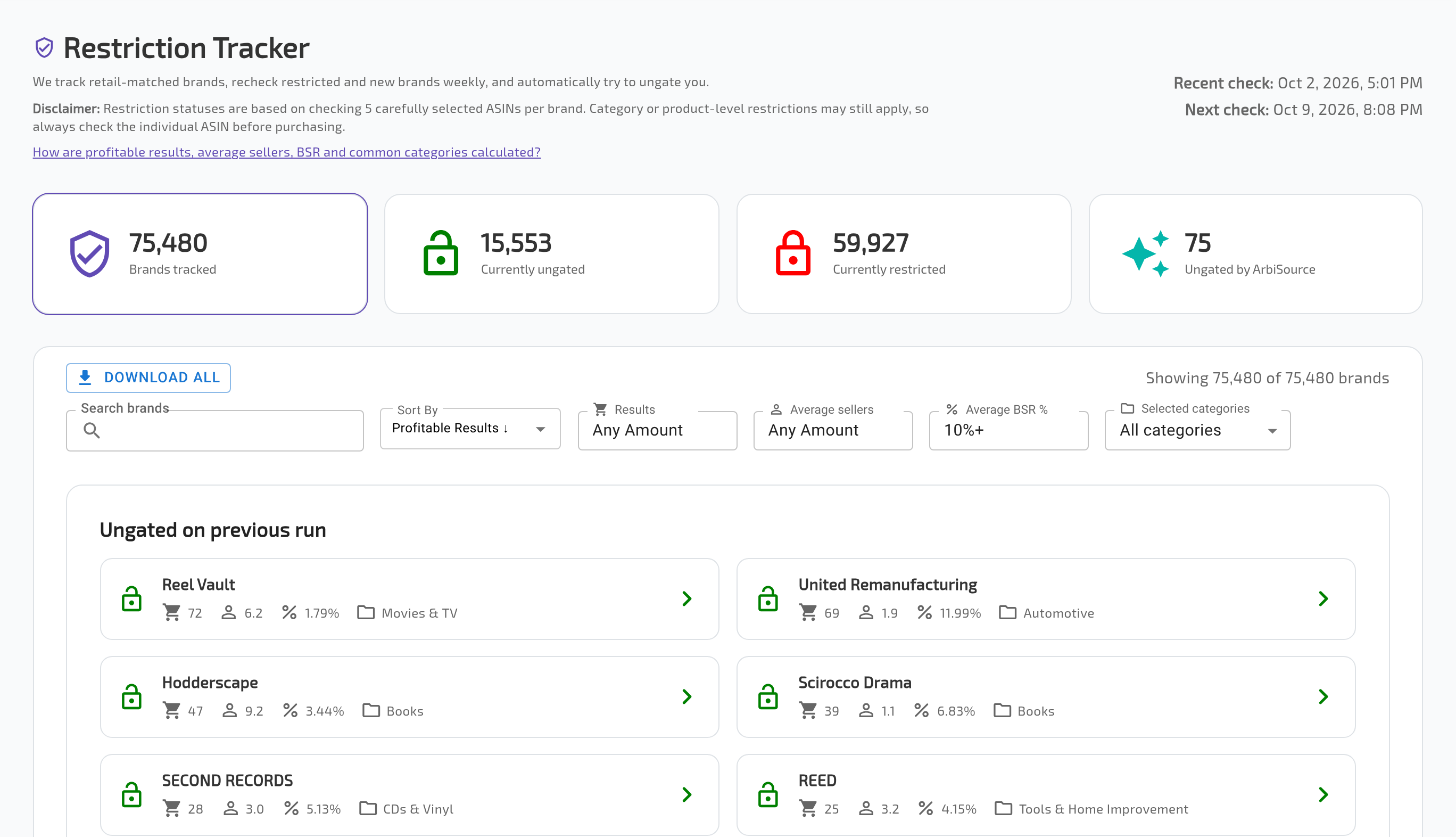Click the green lock icon on SECOND RECORDS row
1456x837 pixels.
point(131,794)
